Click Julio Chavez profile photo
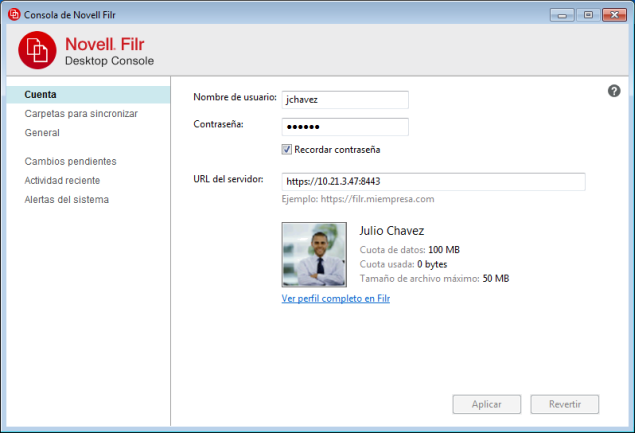The height and width of the screenshot is (433, 635). 314,255
